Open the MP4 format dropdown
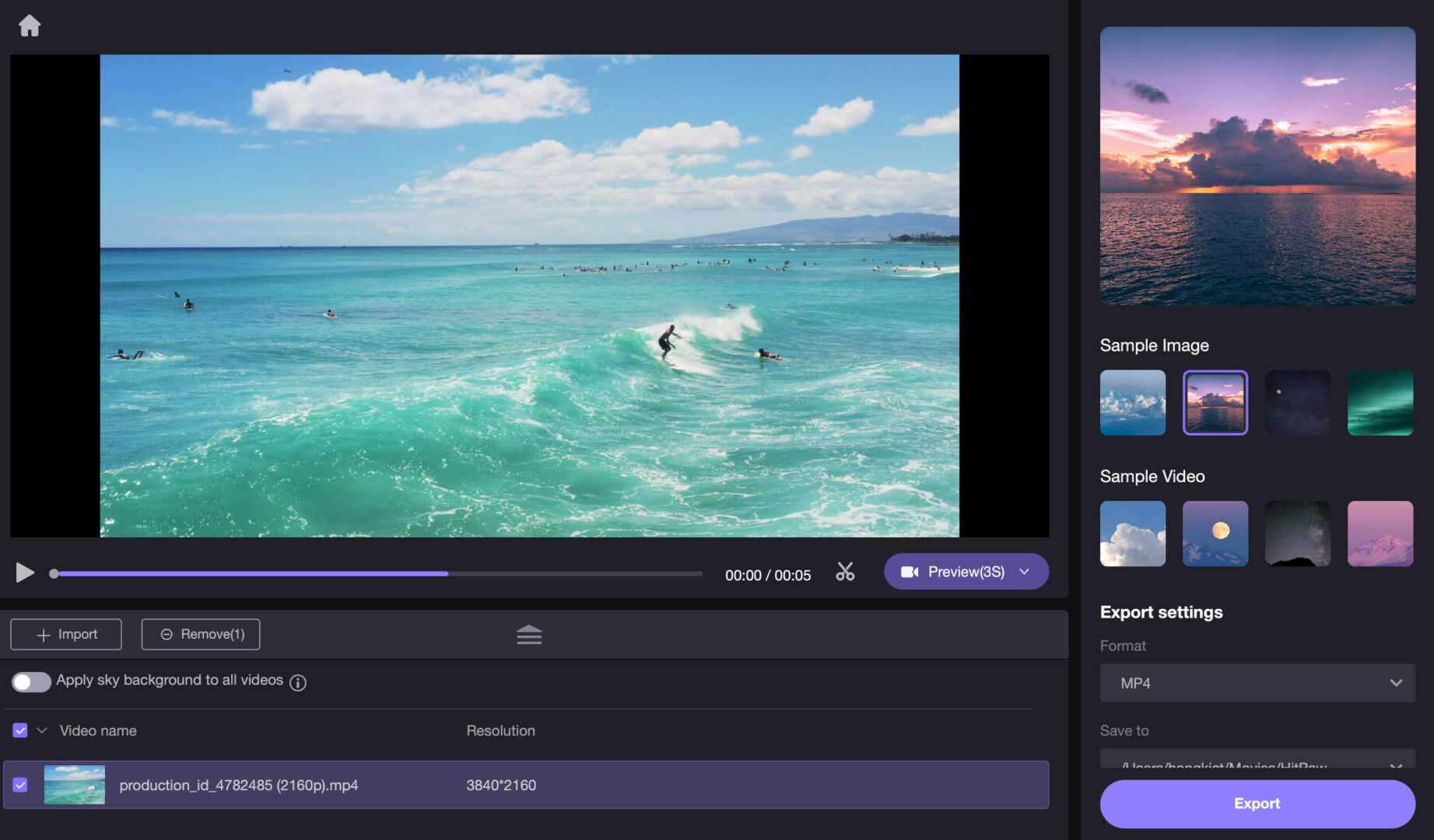 click(1257, 683)
